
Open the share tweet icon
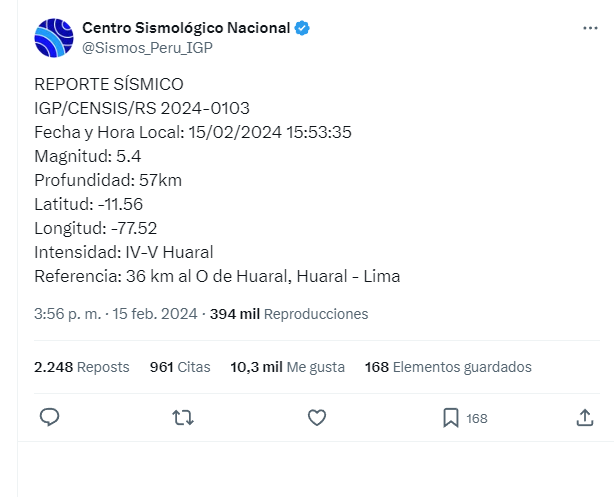pos(585,418)
